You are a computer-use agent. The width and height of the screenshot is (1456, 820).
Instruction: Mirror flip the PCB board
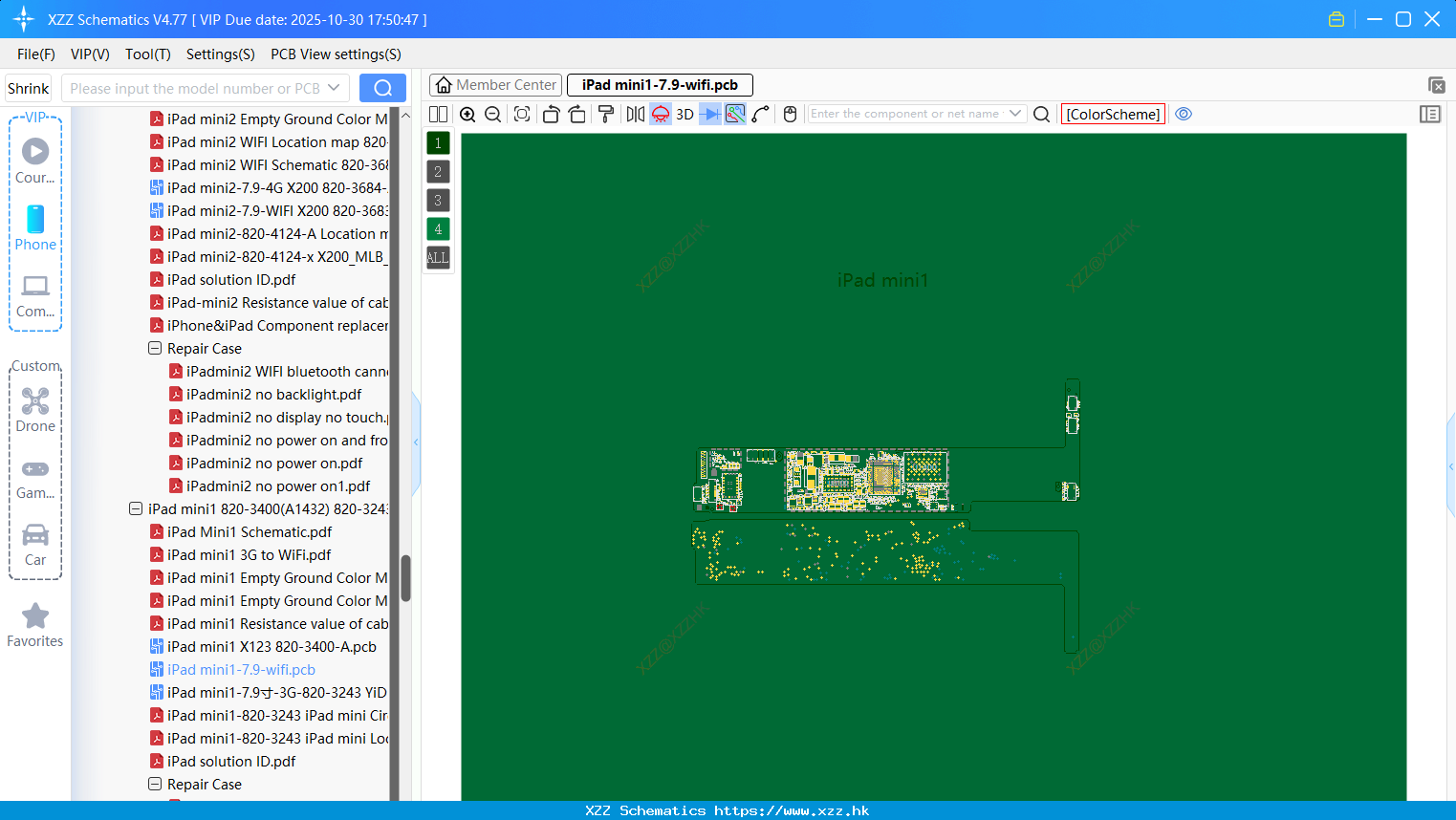636,114
